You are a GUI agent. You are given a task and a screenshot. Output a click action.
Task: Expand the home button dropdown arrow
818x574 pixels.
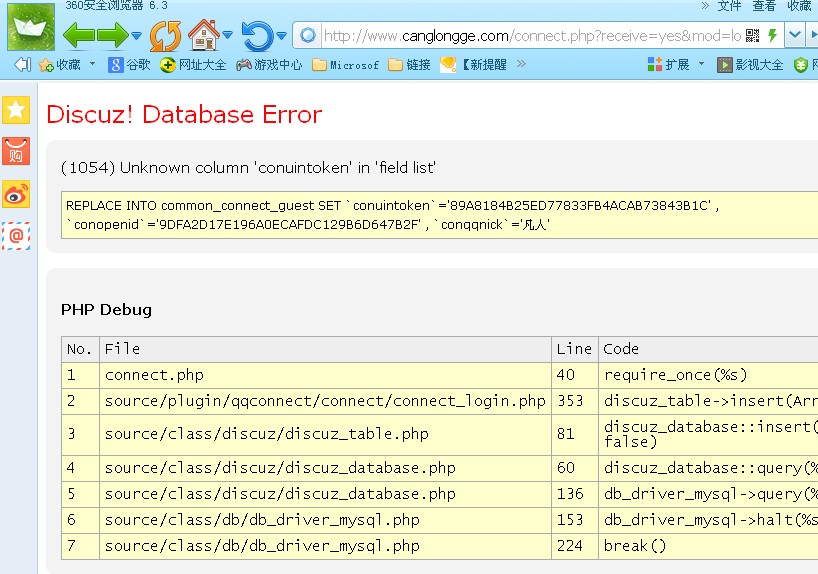point(228,37)
